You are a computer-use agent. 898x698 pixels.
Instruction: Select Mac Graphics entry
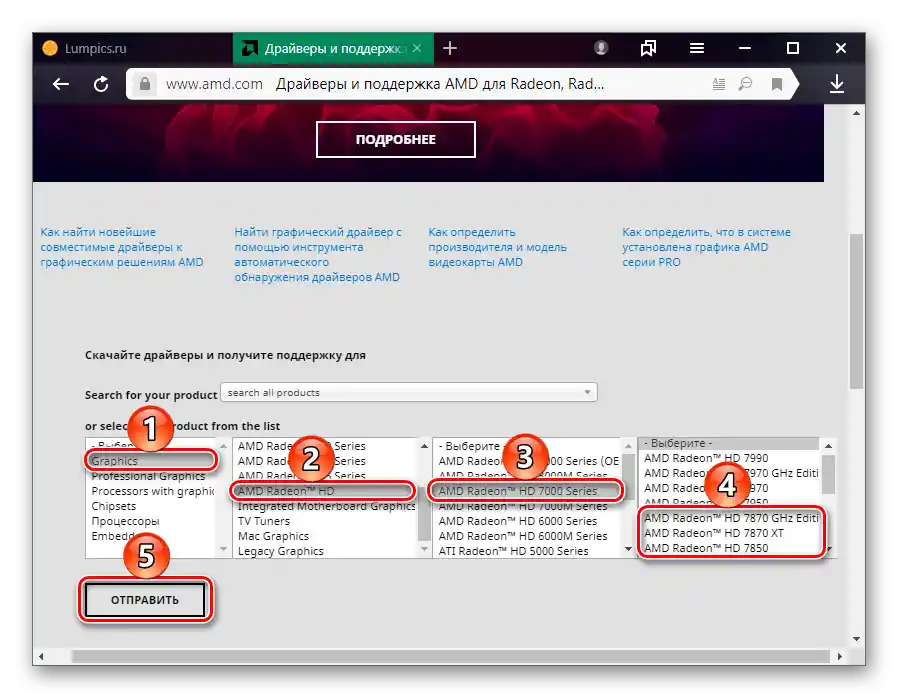(325, 536)
